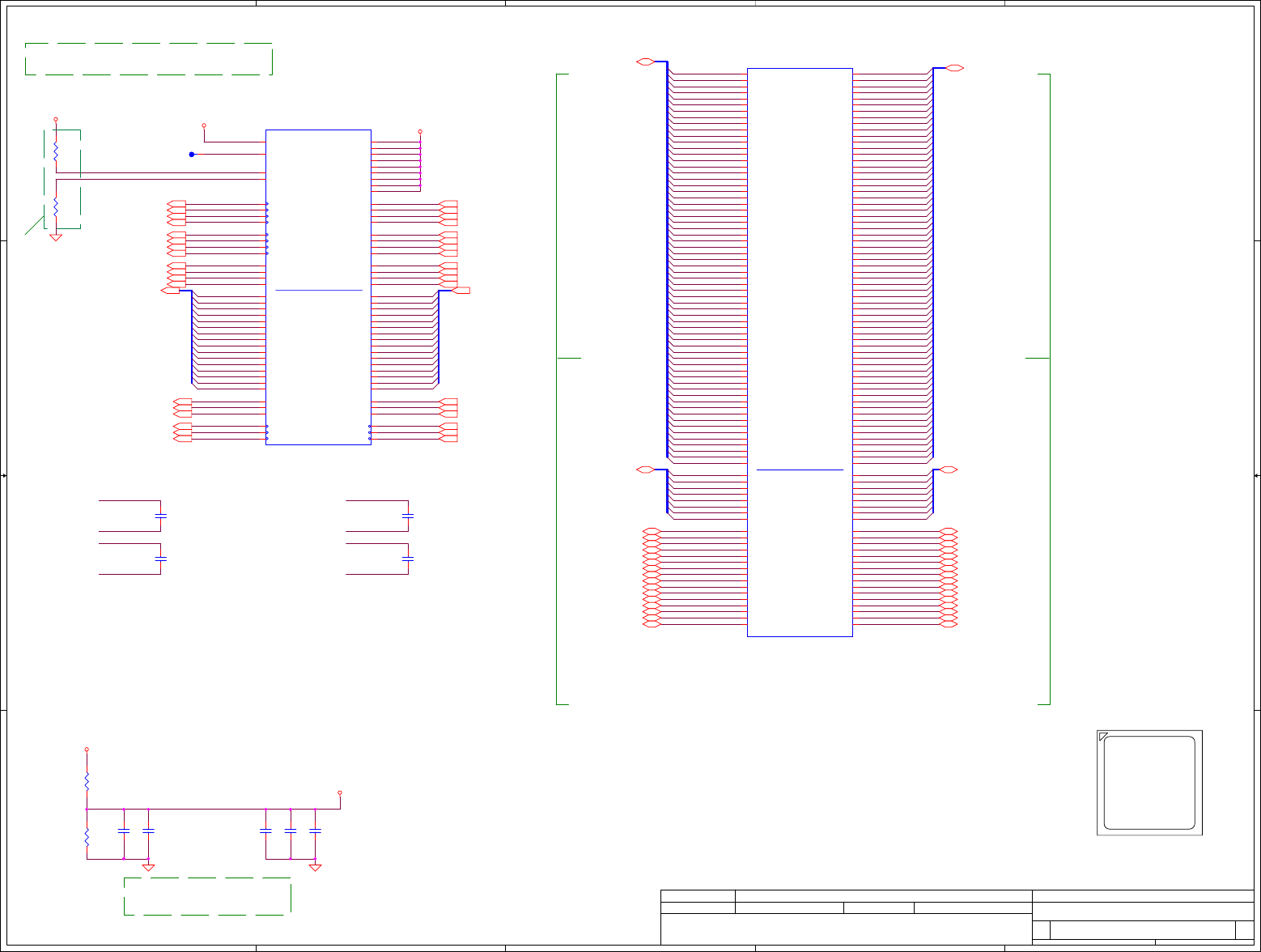
Task: Select bottom capacitor adjacent to the lower resistor
Action: pos(123,831)
